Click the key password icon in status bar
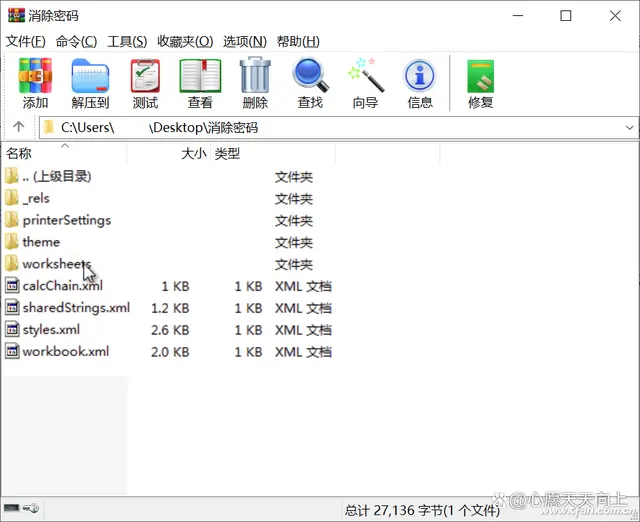640x522 pixels. (x=31, y=508)
